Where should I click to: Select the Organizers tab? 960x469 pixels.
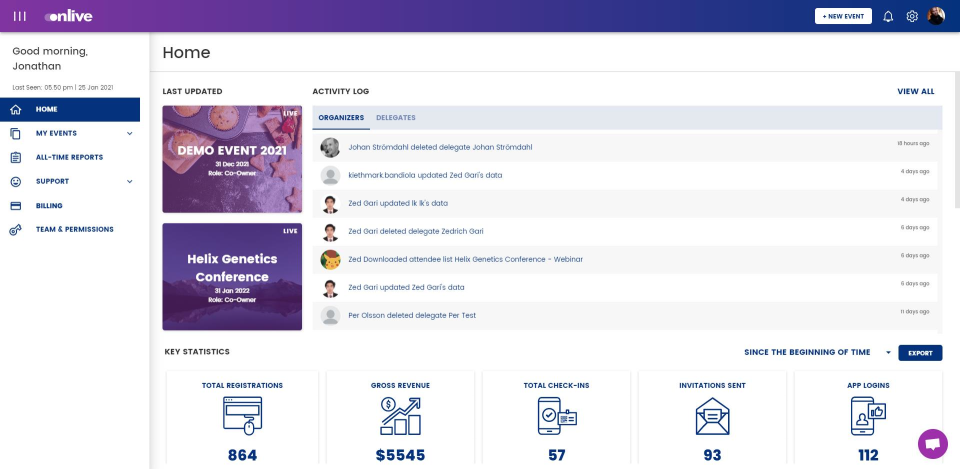[341, 118]
